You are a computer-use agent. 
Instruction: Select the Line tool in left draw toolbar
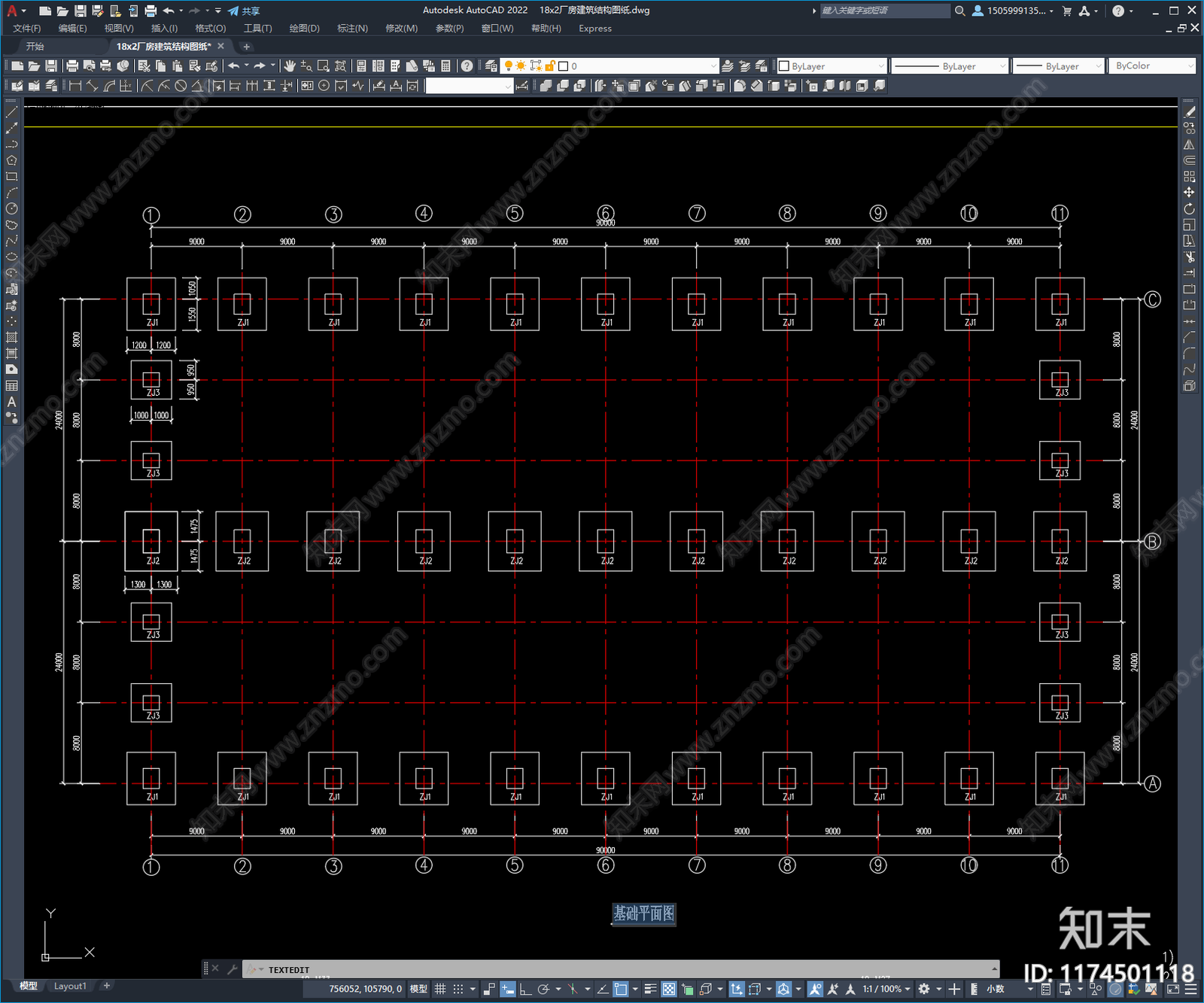tap(11, 111)
